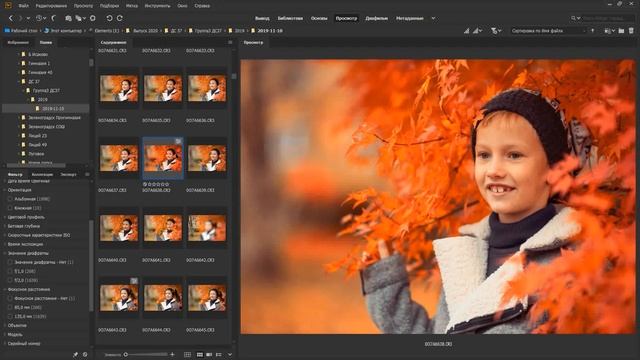Click Выпуск 2020 in the path bar
640x360 pixels.
coord(145,31)
